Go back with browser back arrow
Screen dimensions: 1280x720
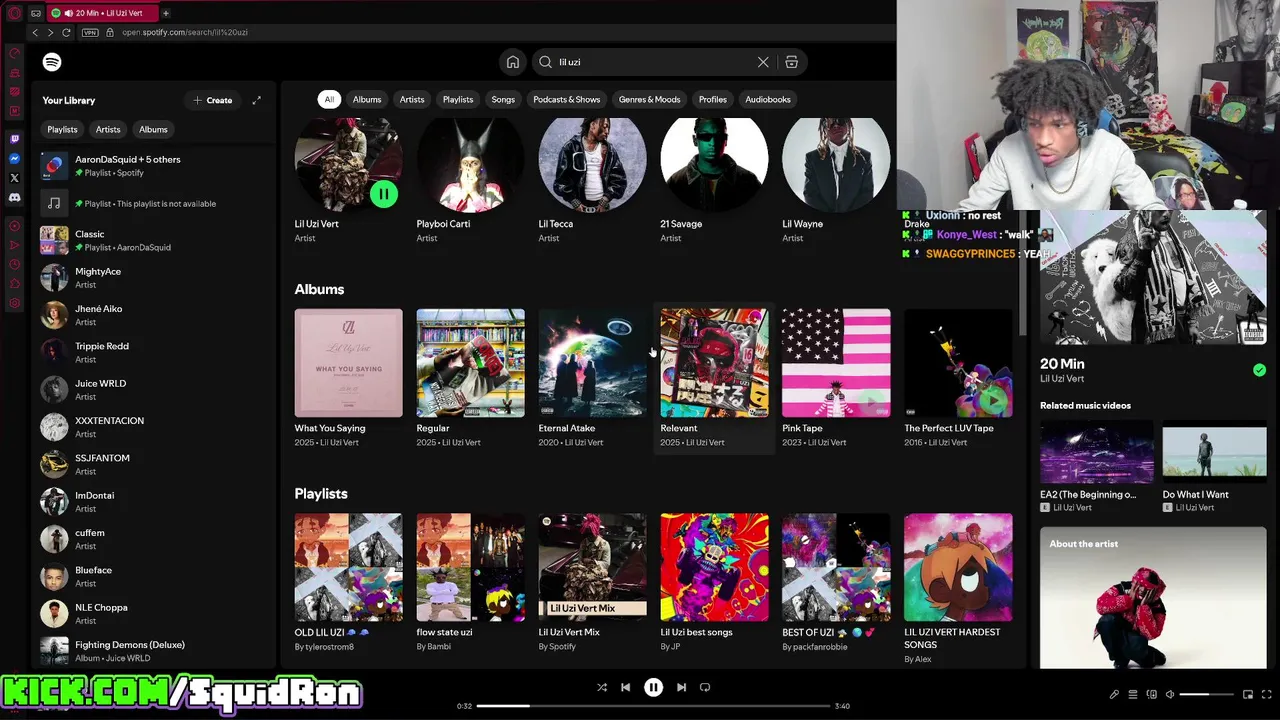tap(35, 32)
